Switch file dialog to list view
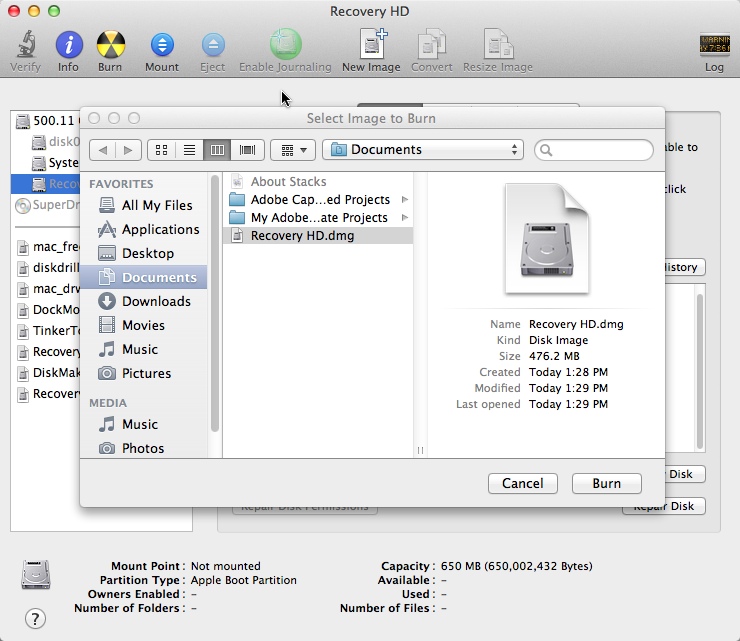 click(189, 150)
